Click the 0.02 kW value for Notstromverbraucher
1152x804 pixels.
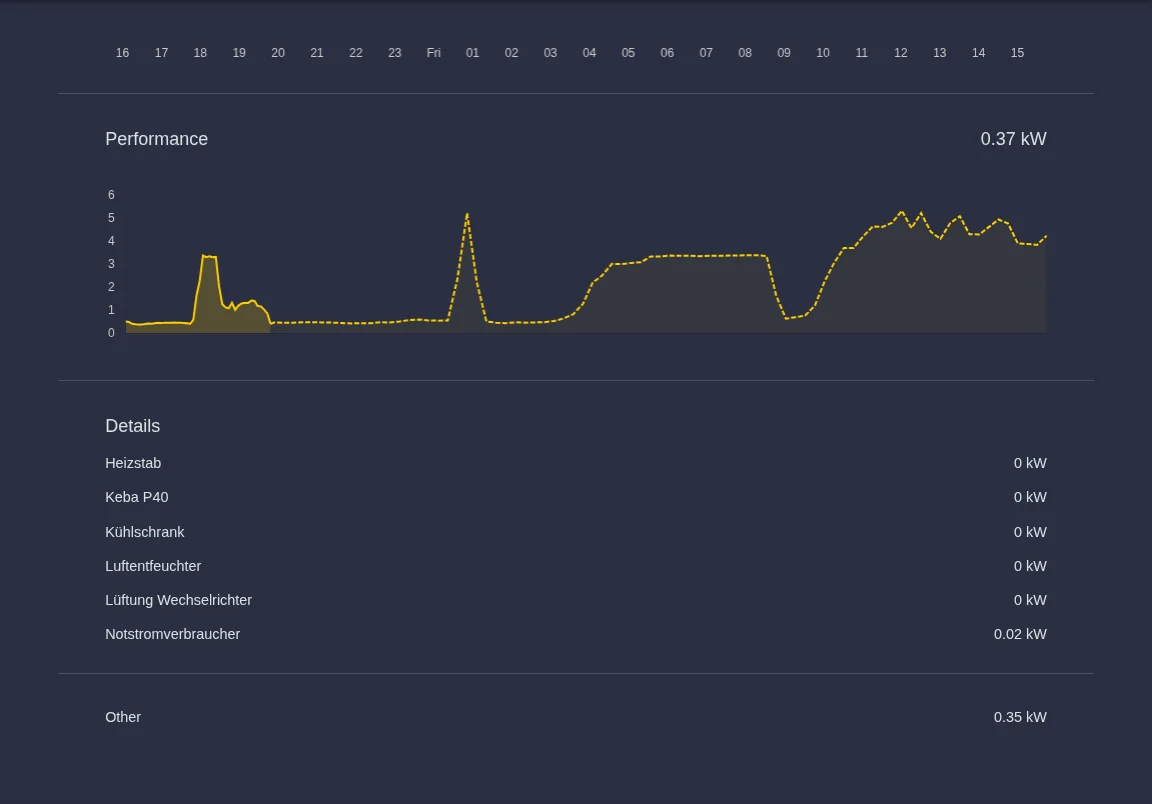coord(1020,634)
